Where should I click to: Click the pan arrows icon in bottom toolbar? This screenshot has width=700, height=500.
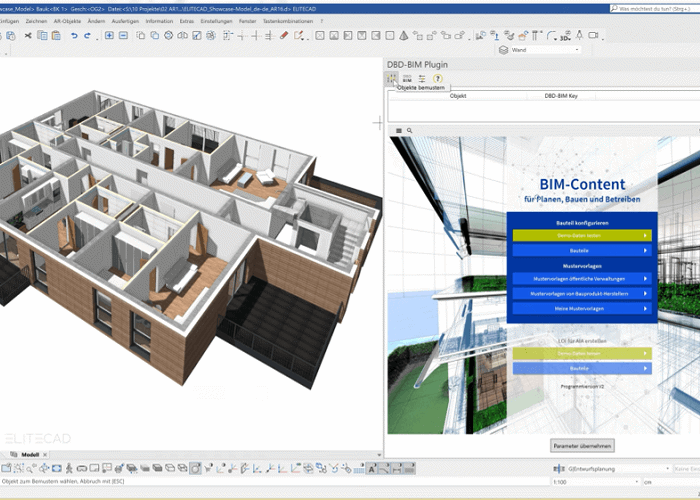(x=44, y=468)
